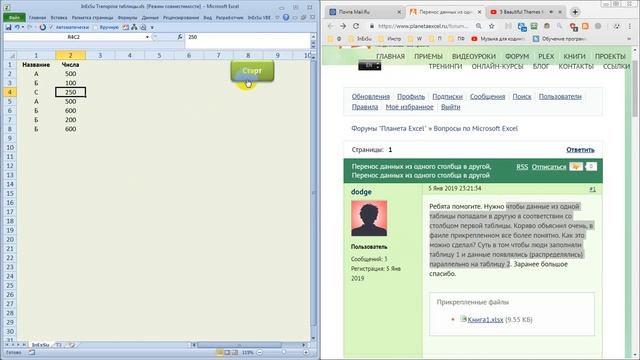The image size is (640, 360).
Task: Click the planetaexcel.ru address bar
Action: [x=422, y=26]
